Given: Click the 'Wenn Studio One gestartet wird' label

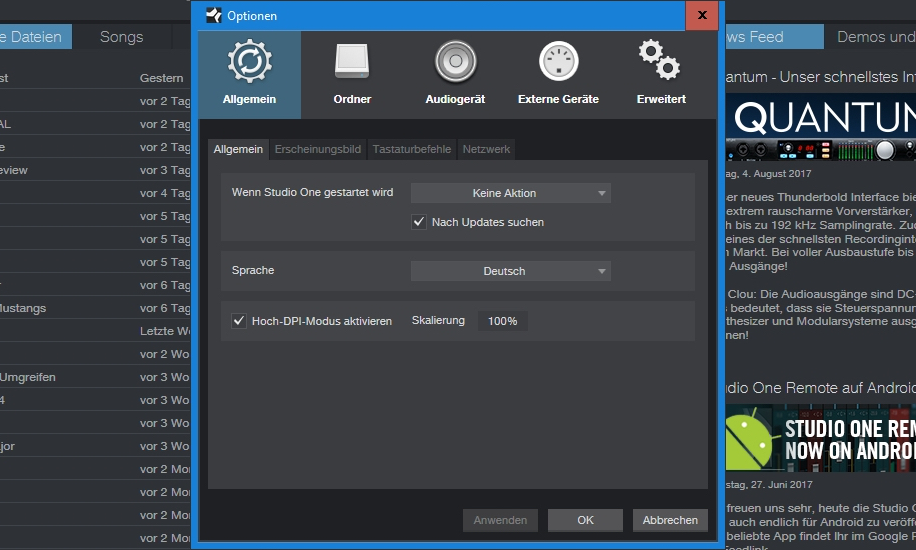Looking at the screenshot, I should (x=312, y=192).
